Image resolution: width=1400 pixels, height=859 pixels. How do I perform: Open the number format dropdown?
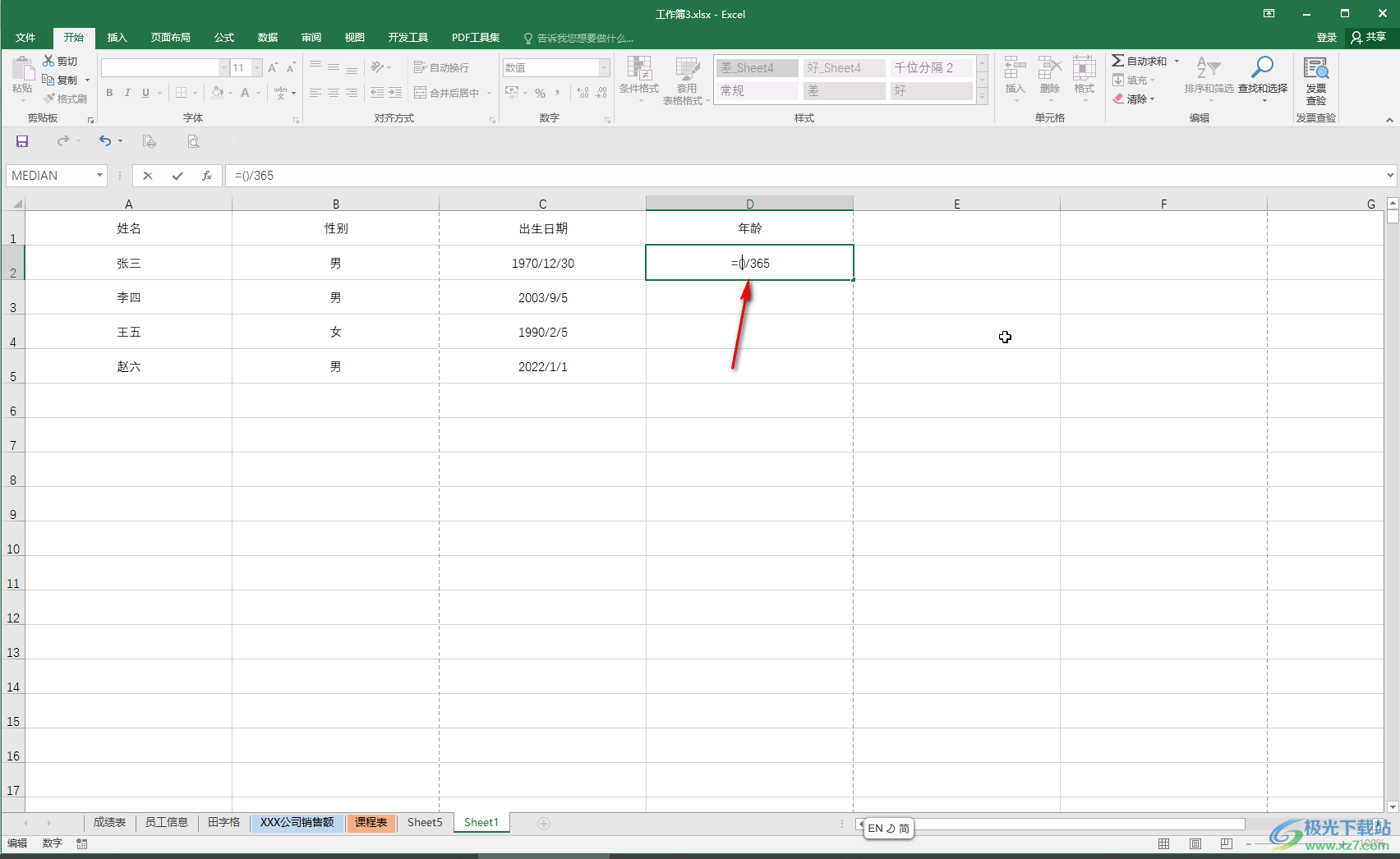point(605,67)
